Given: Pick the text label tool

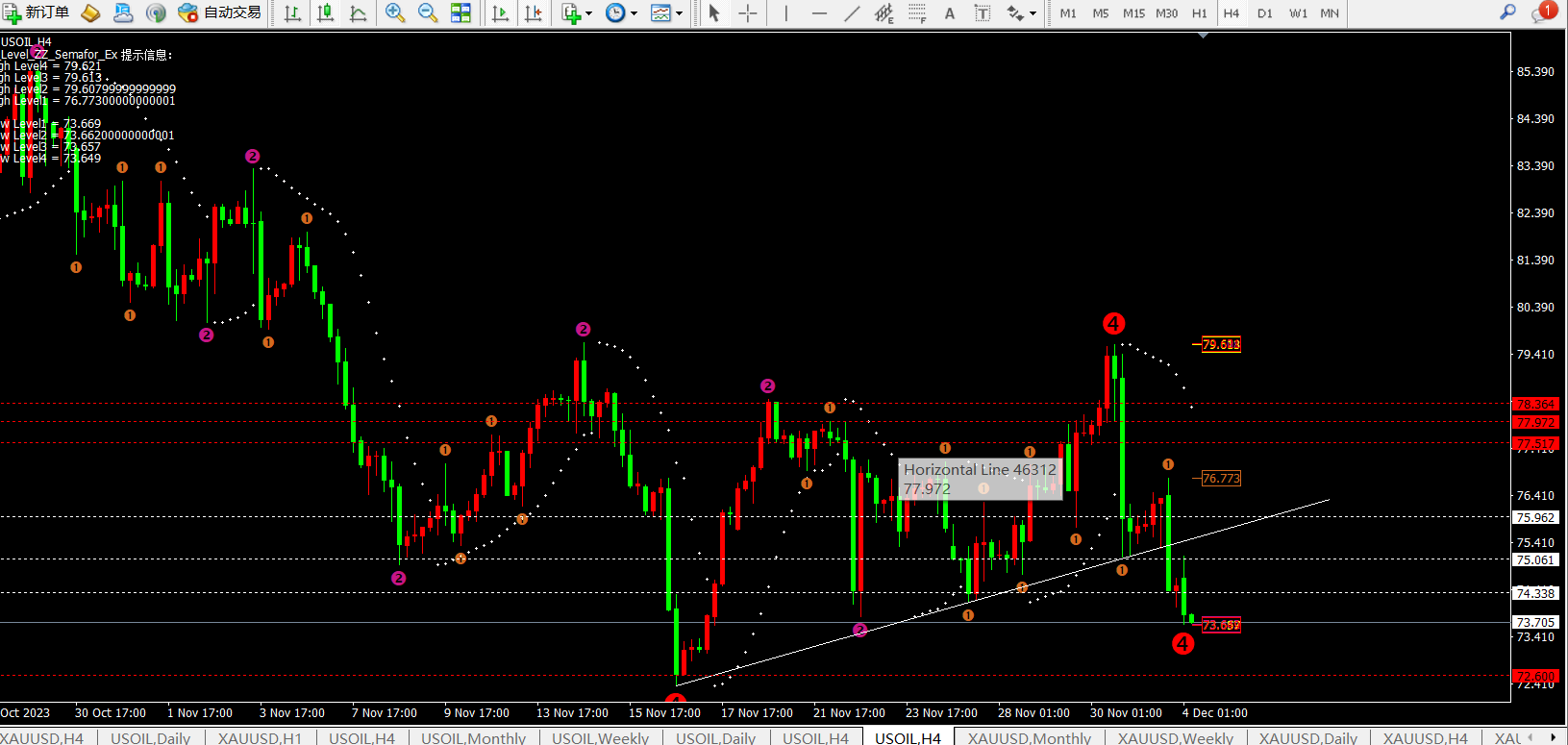Looking at the screenshot, I should click(x=983, y=12).
